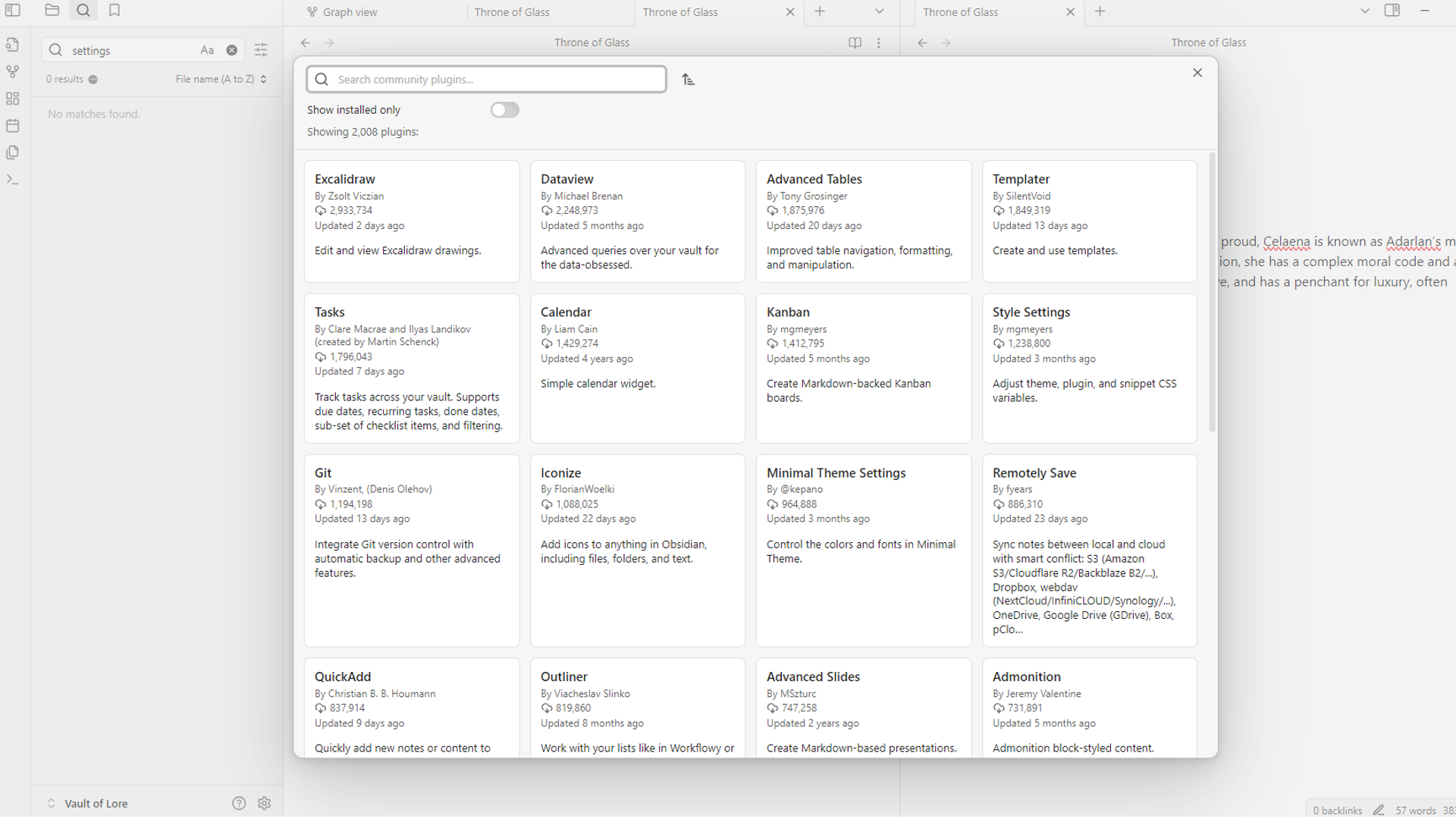
Task: Toggle the Show installed only switch
Action: pos(505,109)
